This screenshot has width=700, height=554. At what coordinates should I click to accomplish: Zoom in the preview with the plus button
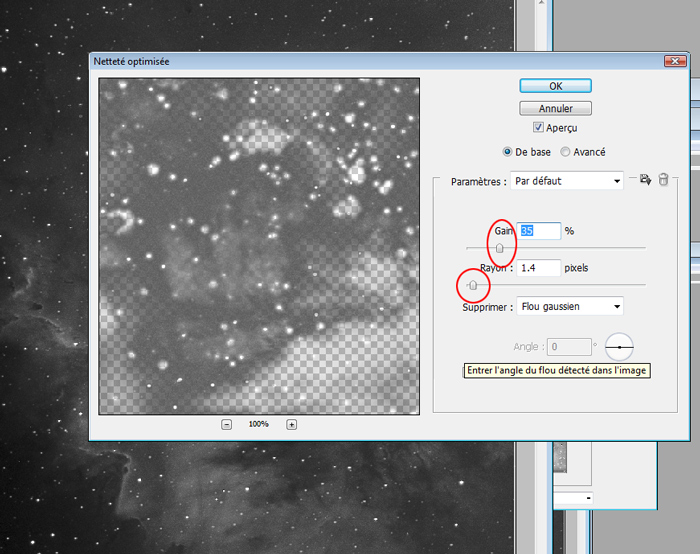tap(292, 425)
